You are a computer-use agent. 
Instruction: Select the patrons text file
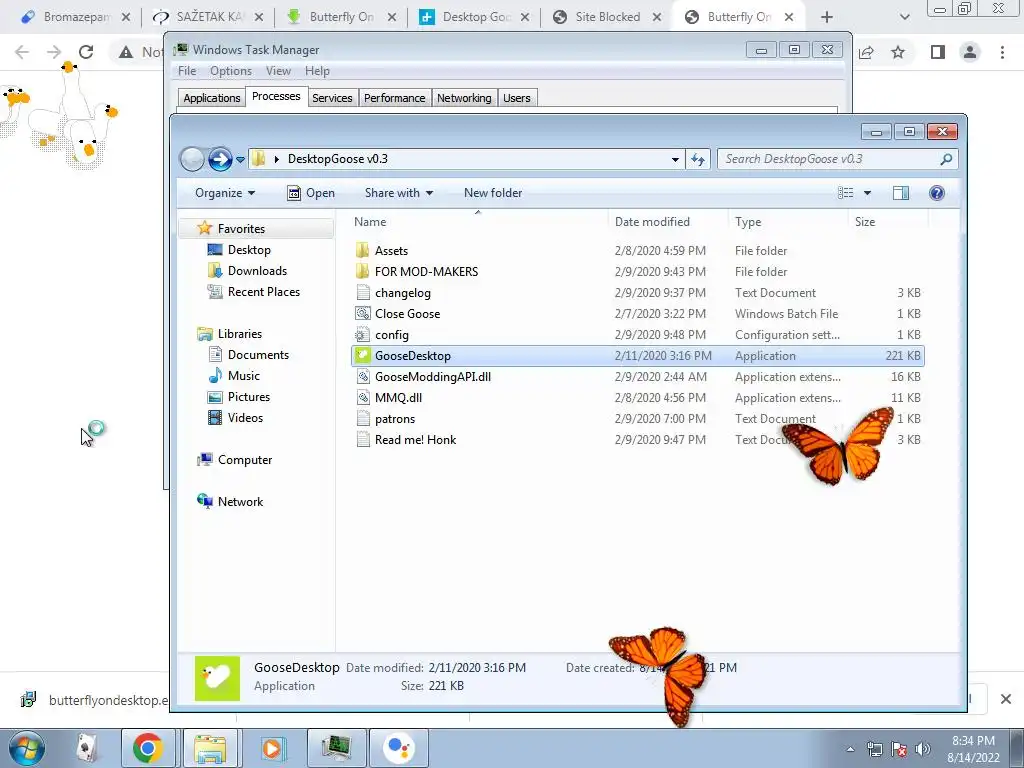394,419
